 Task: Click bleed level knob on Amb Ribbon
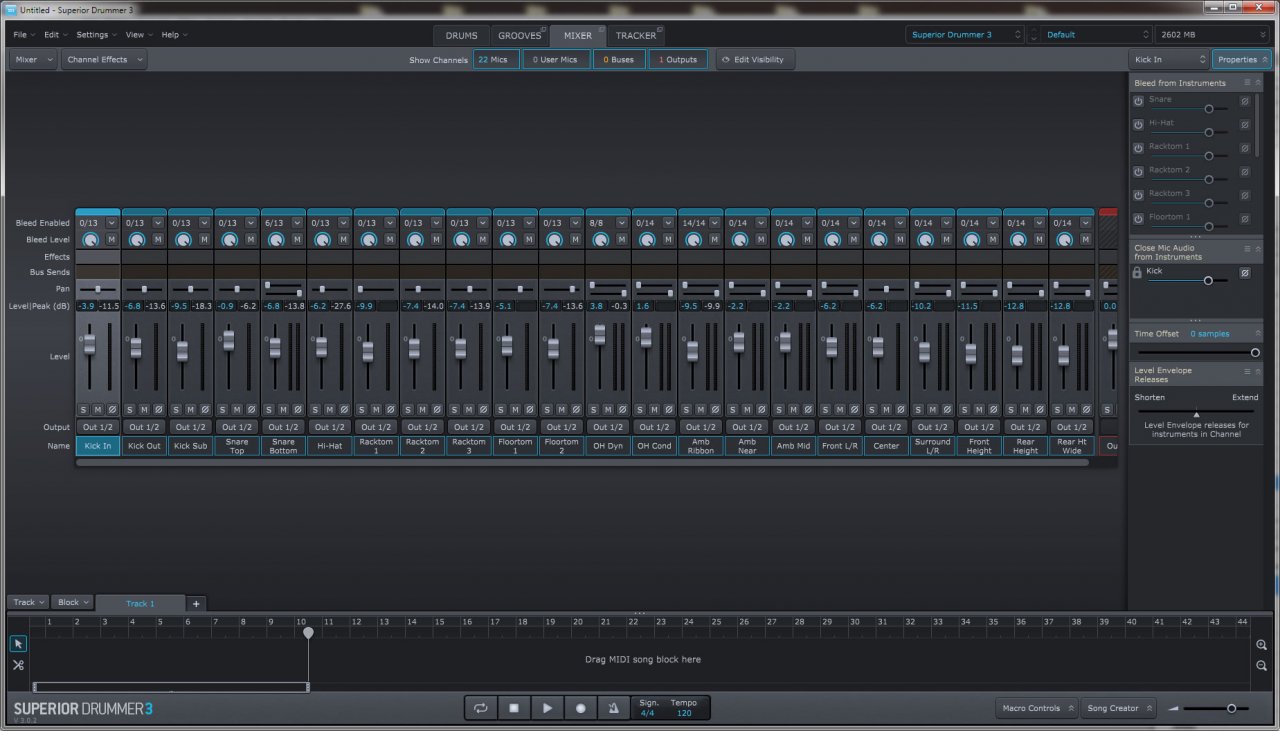(693, 240)
